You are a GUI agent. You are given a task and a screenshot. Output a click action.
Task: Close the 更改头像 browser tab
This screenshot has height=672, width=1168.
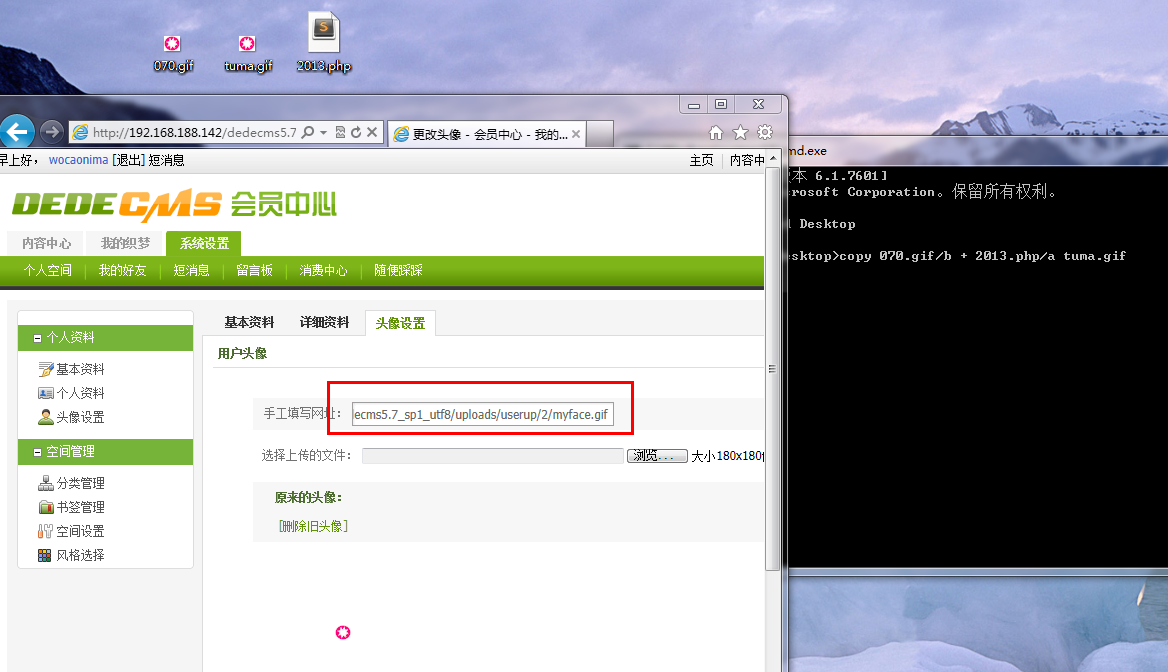click(x=576, y=134)
